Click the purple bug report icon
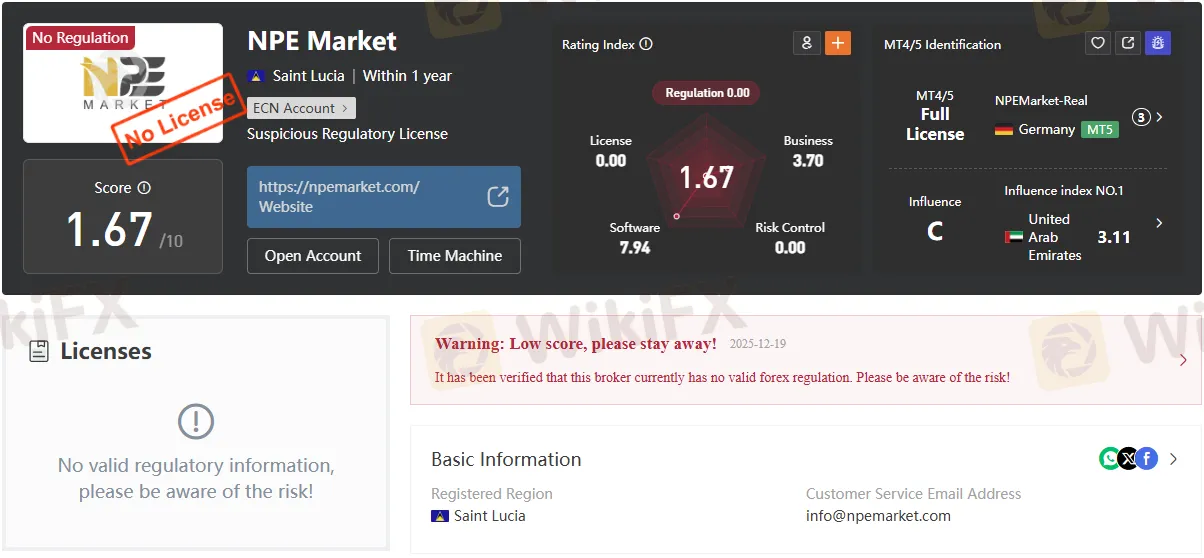 (1158, 43)
